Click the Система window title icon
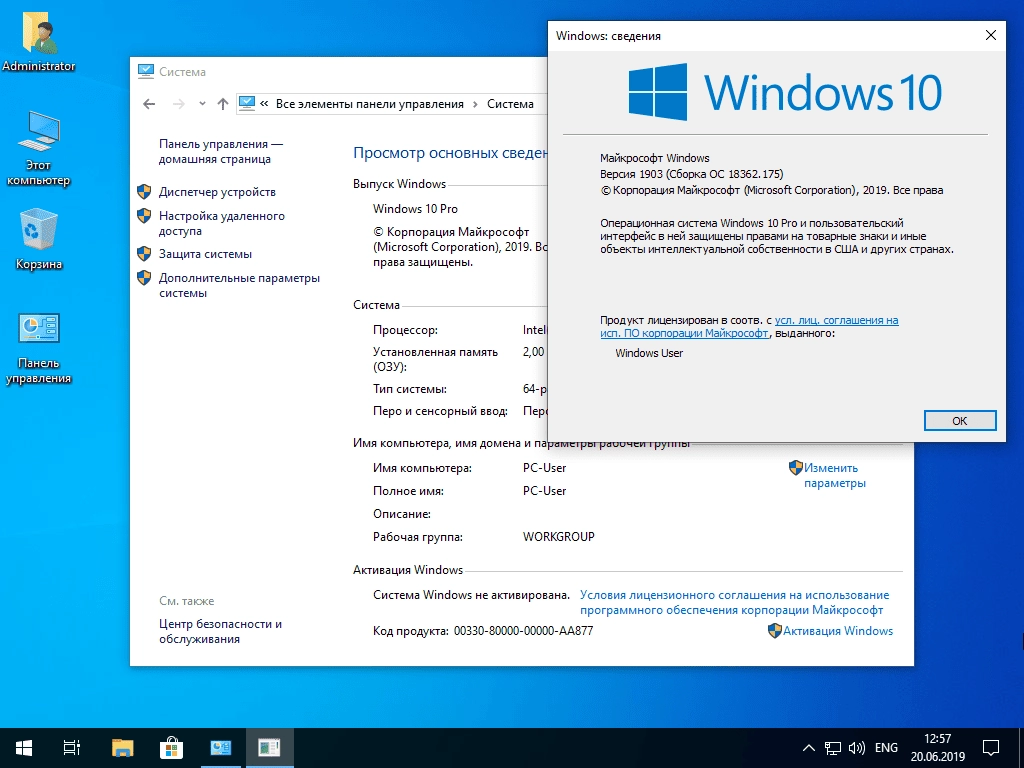Screen dimensions: 1024x768 coord(146,71)
